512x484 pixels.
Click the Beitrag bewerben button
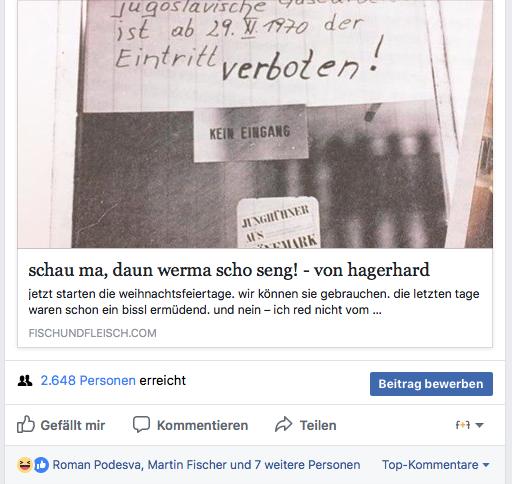pos(431,384)
